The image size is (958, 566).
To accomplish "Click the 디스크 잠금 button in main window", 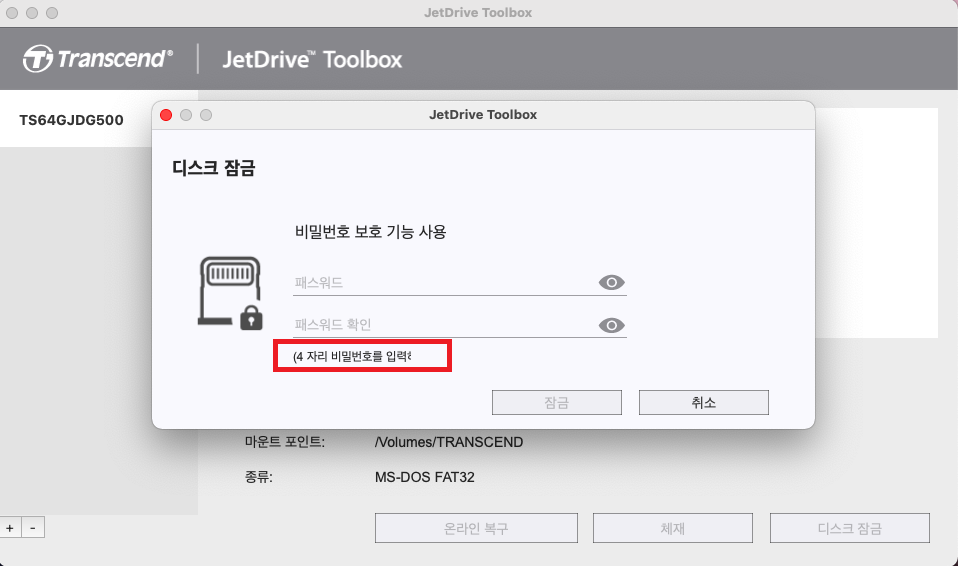I will 850,528.
